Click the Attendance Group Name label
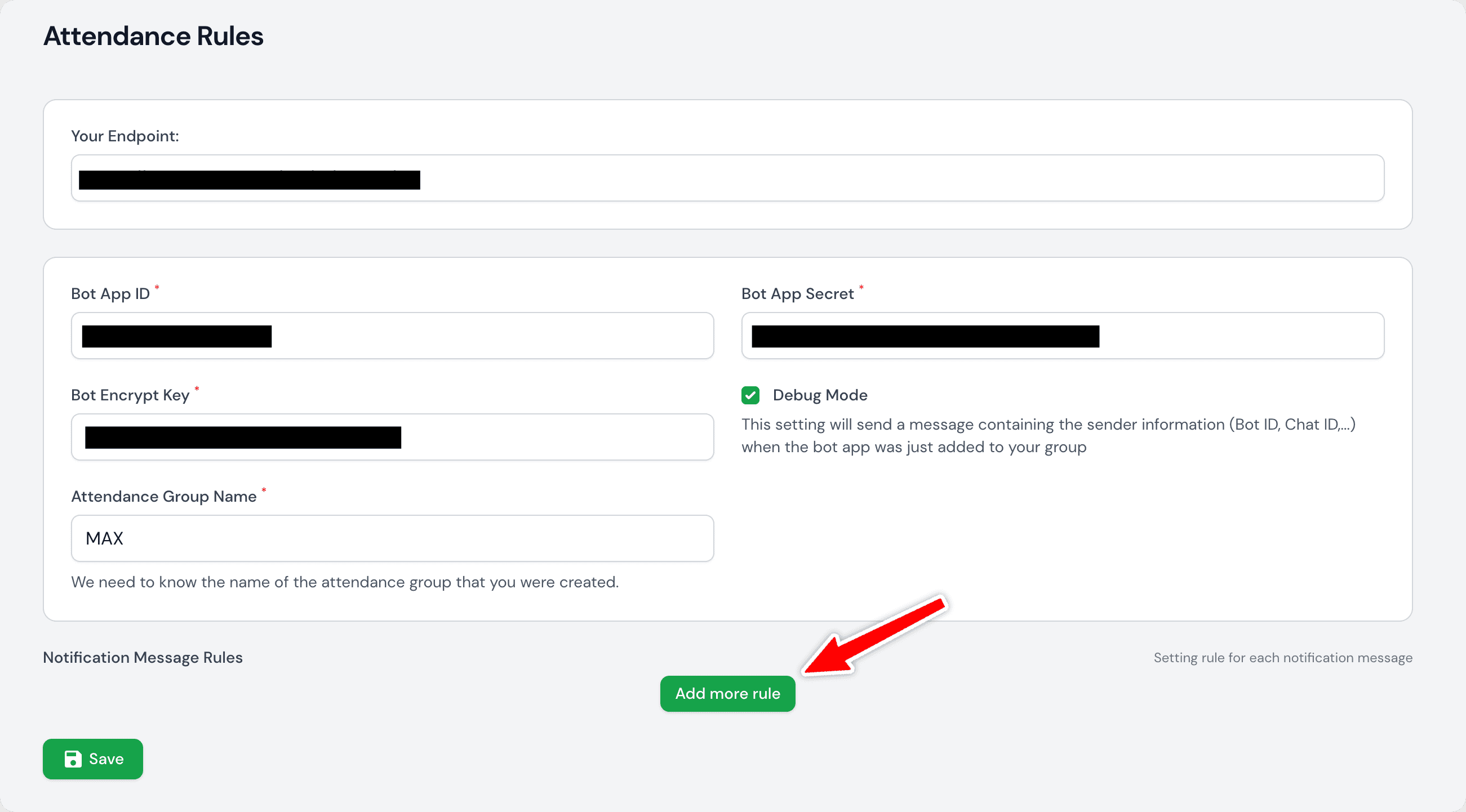Screen dimensions: 1466x812 pos(164,497)
